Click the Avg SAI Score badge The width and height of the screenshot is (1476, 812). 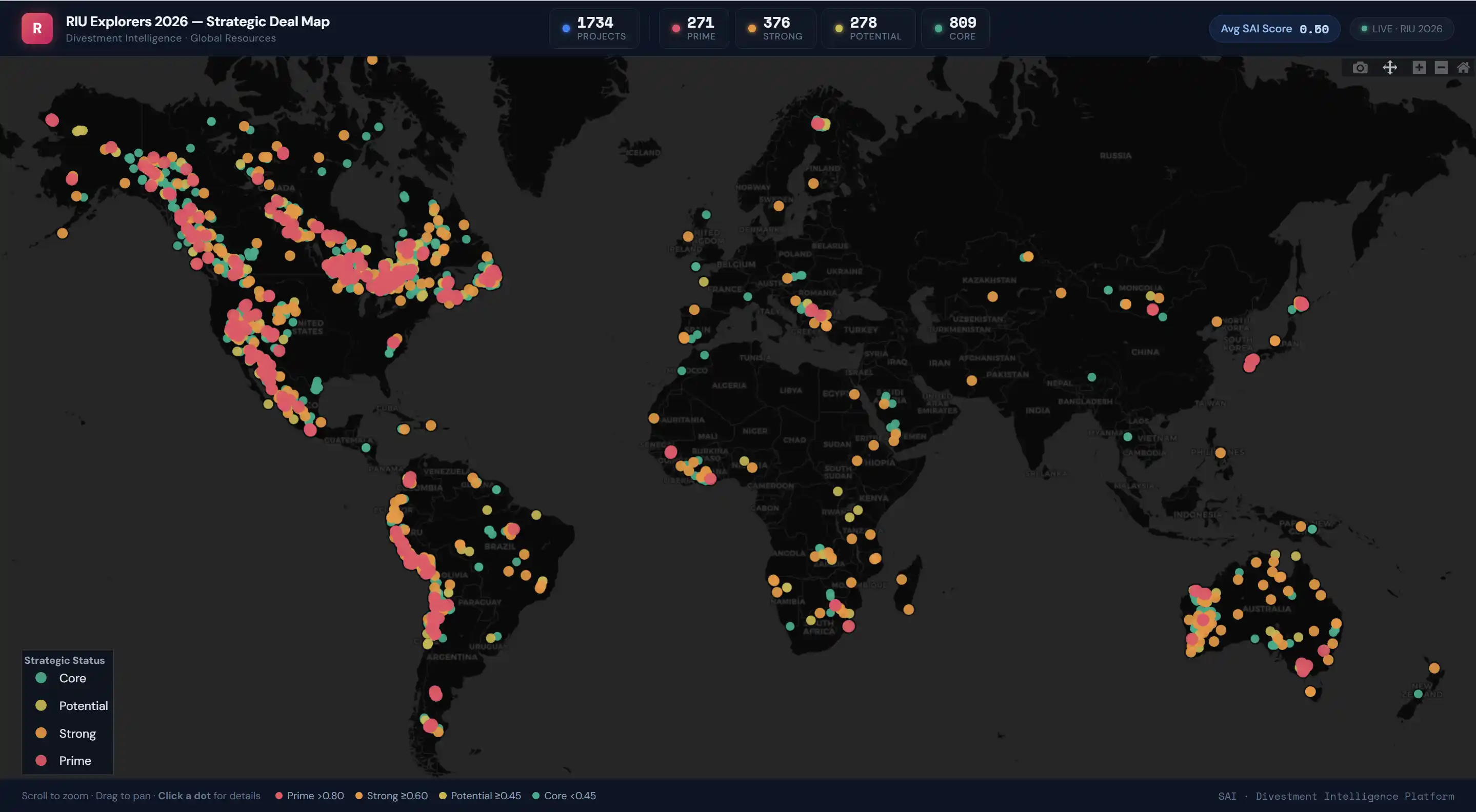coord(1274,29)
